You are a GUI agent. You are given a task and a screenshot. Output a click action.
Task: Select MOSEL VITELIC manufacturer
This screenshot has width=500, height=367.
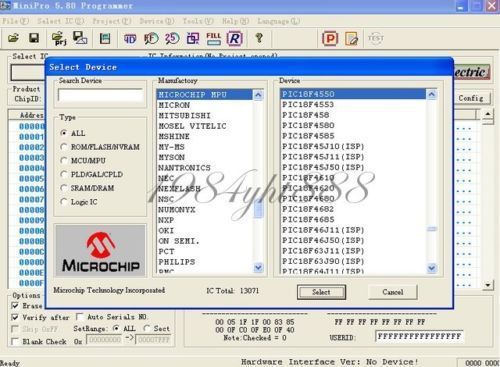[205, 126]
